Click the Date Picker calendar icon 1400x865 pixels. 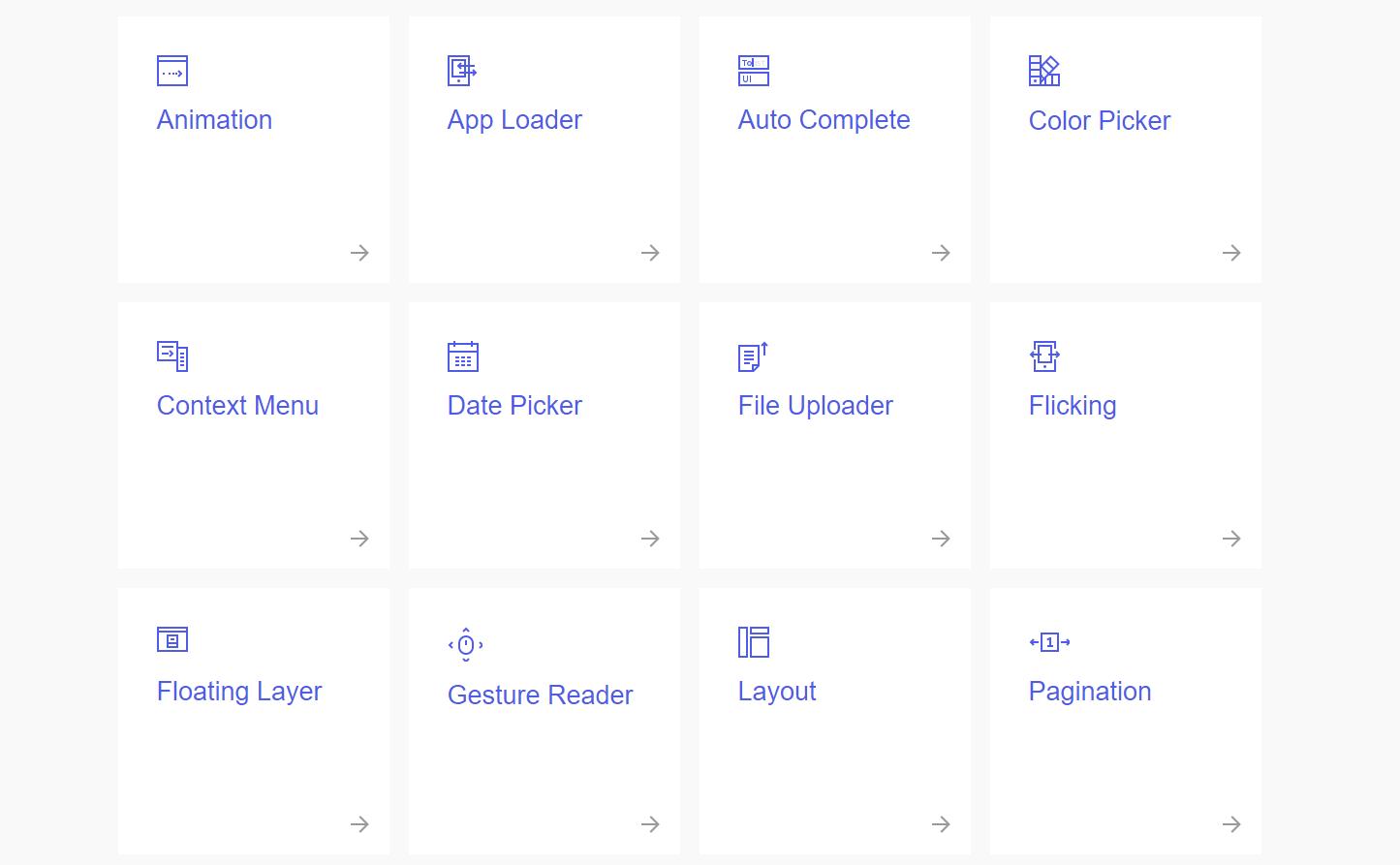[x=463, y=356]
